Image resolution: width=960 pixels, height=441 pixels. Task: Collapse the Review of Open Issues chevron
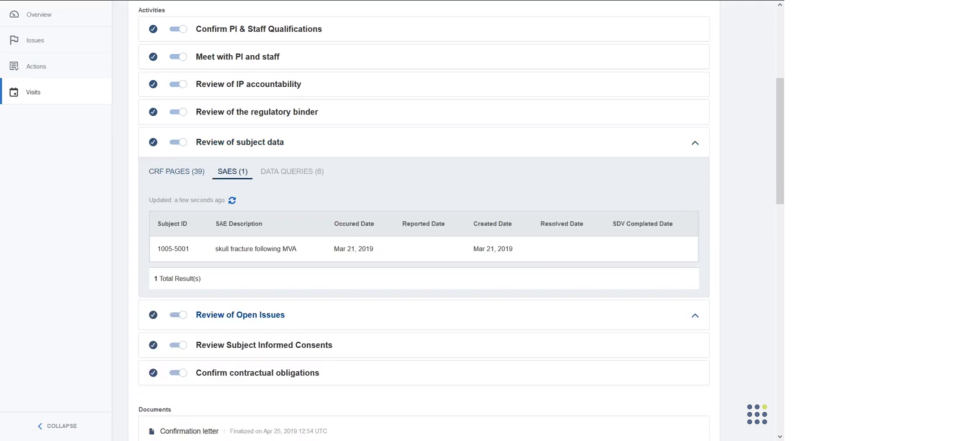click(695, 315)
